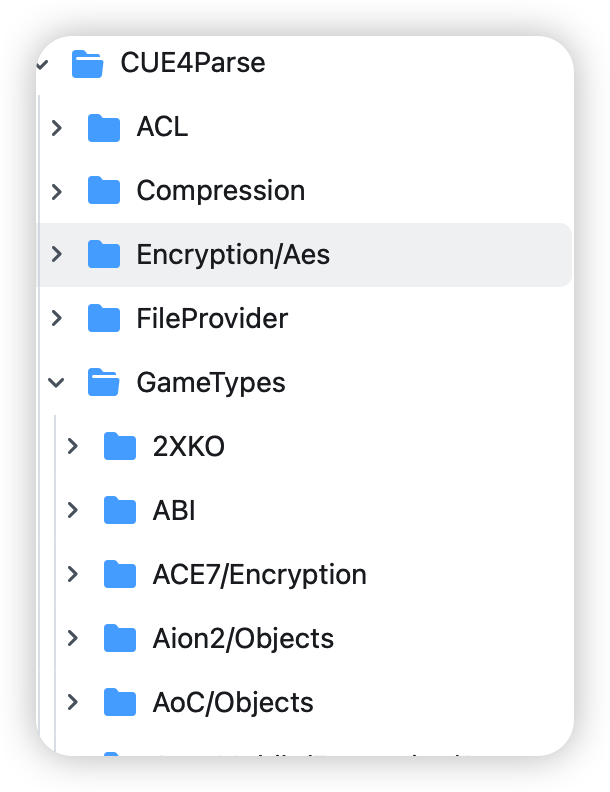Screen dimensions: 610x792
Task: Click the AoC/Objects folder icon
Action: pos(119,703)
